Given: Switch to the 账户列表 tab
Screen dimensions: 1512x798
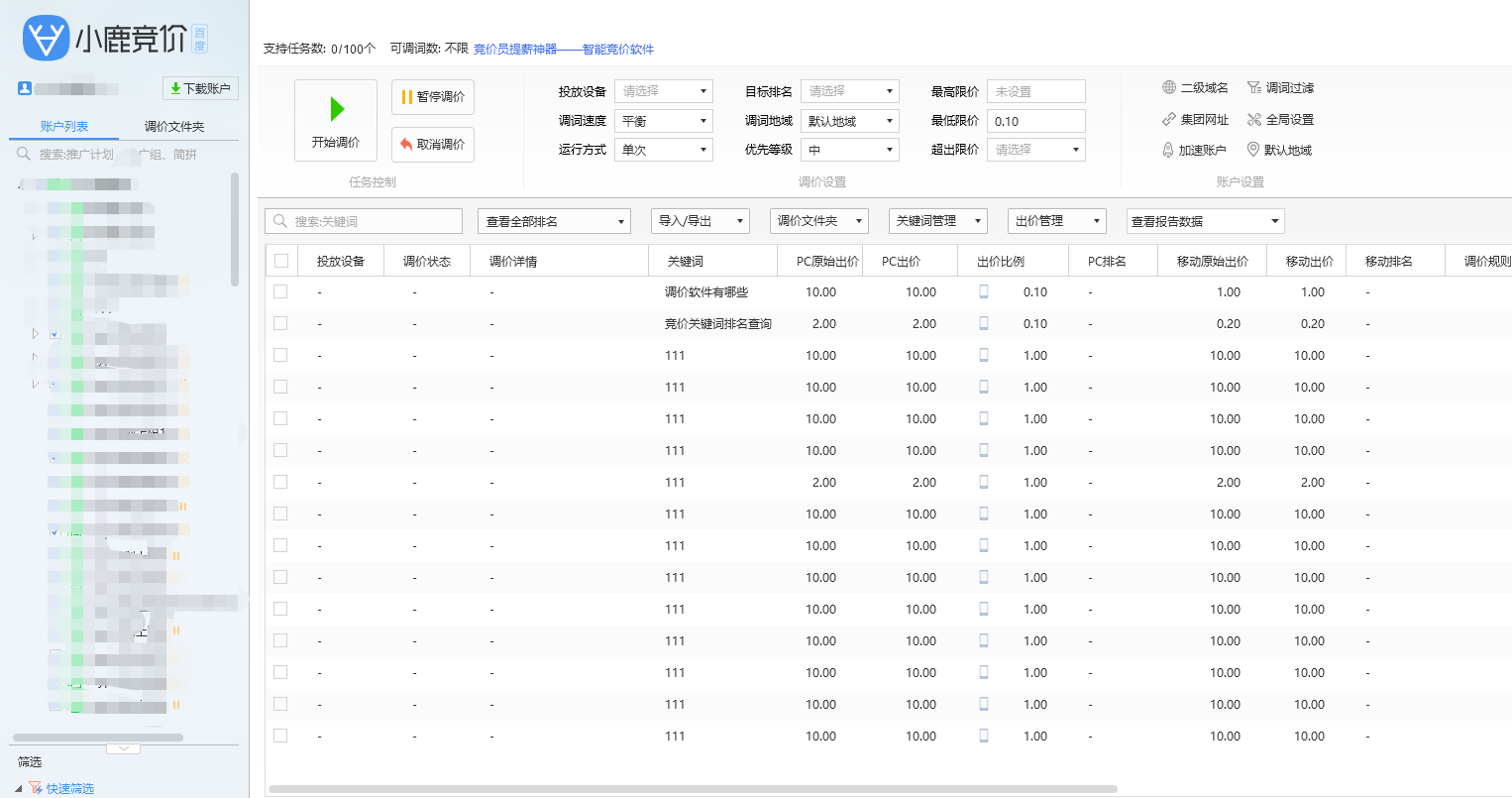Looking at the screenshot, I should coord(64,126).
